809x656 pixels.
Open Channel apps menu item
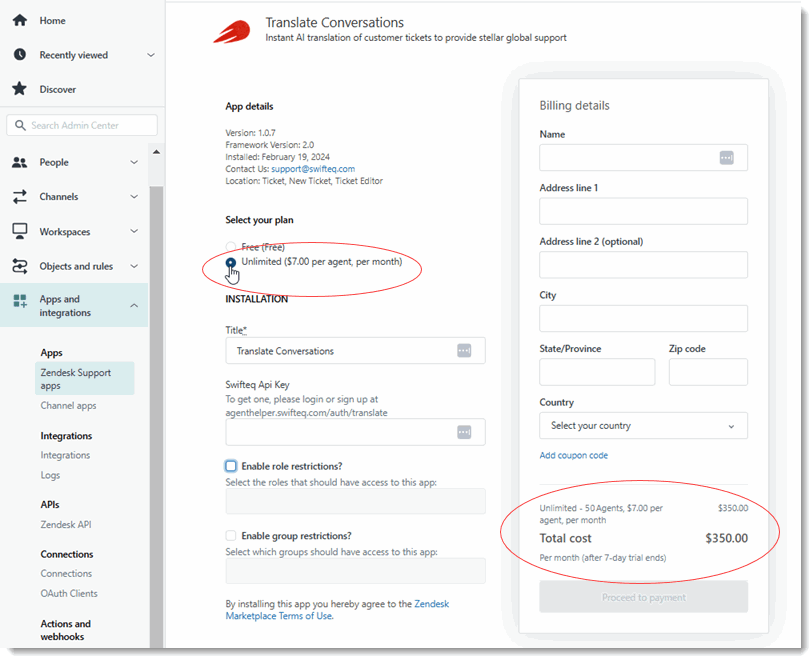click(x=69, y=406)
